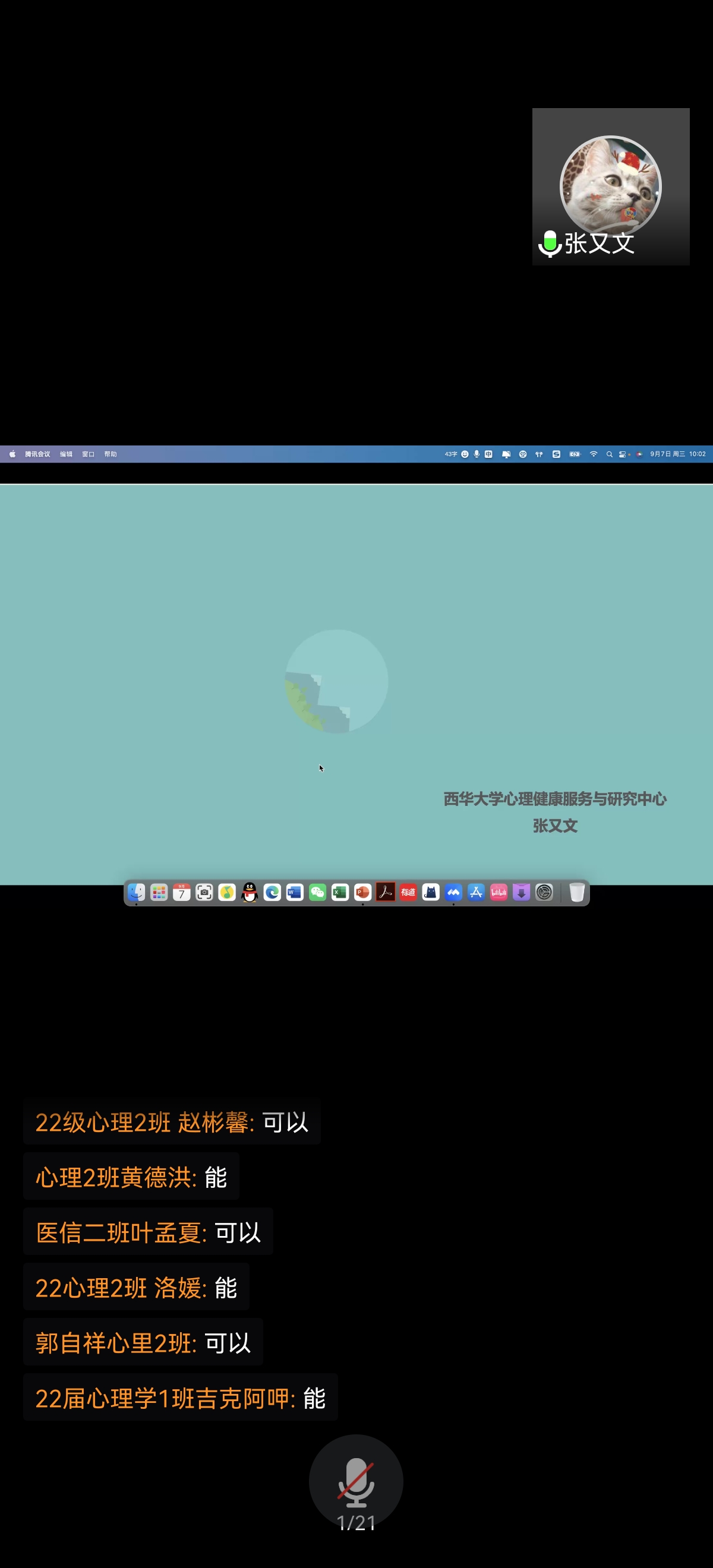Click the 22级心理2班 赵彬馨 chat message

172,1123
